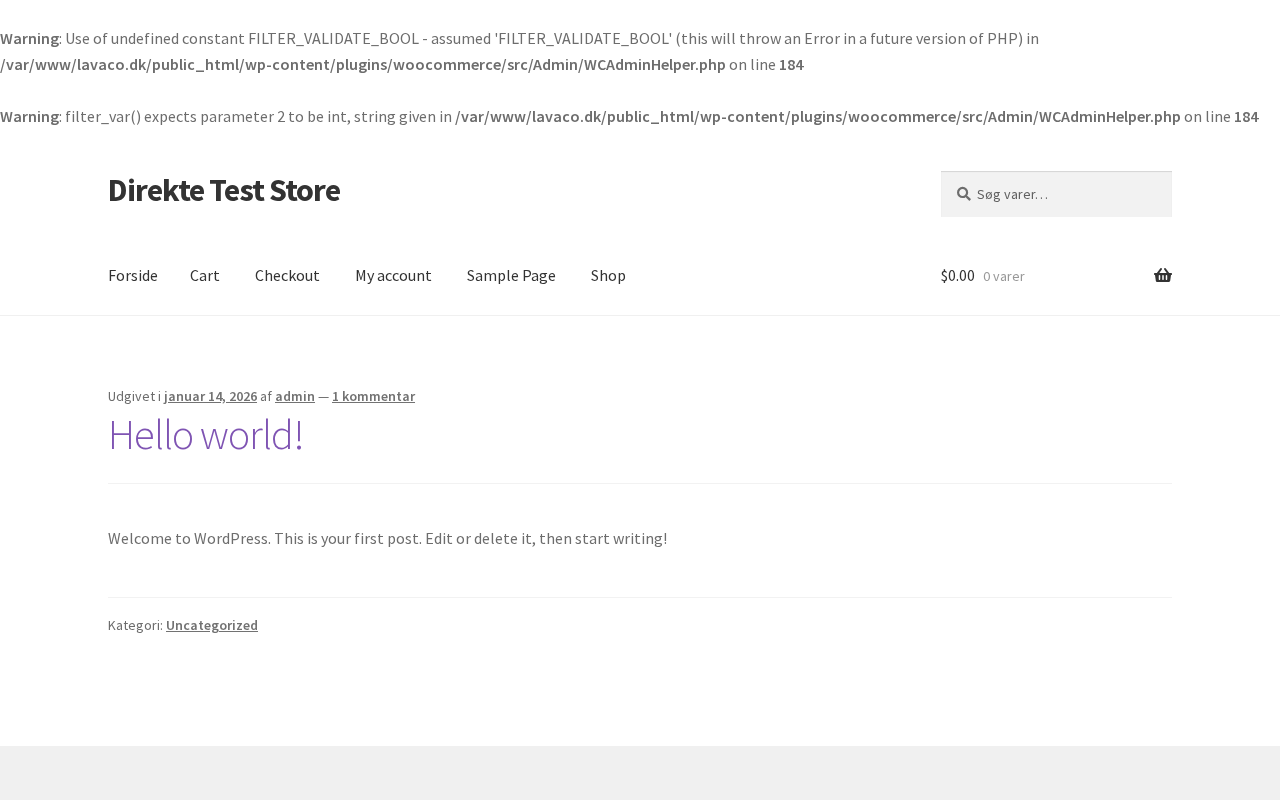Open the Checkout menu item
The width and height of the screenshot is (1280, 800).
287,276
